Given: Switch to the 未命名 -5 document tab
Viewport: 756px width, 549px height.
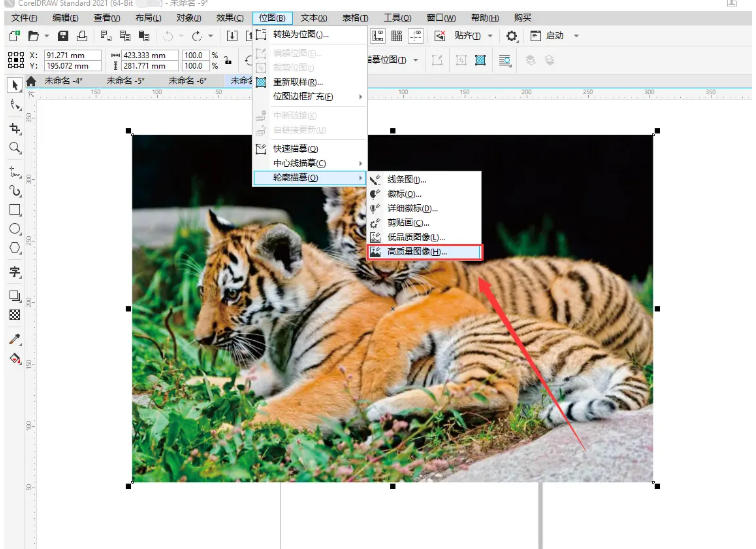Looking at the screenshot, I should point(127,81).
